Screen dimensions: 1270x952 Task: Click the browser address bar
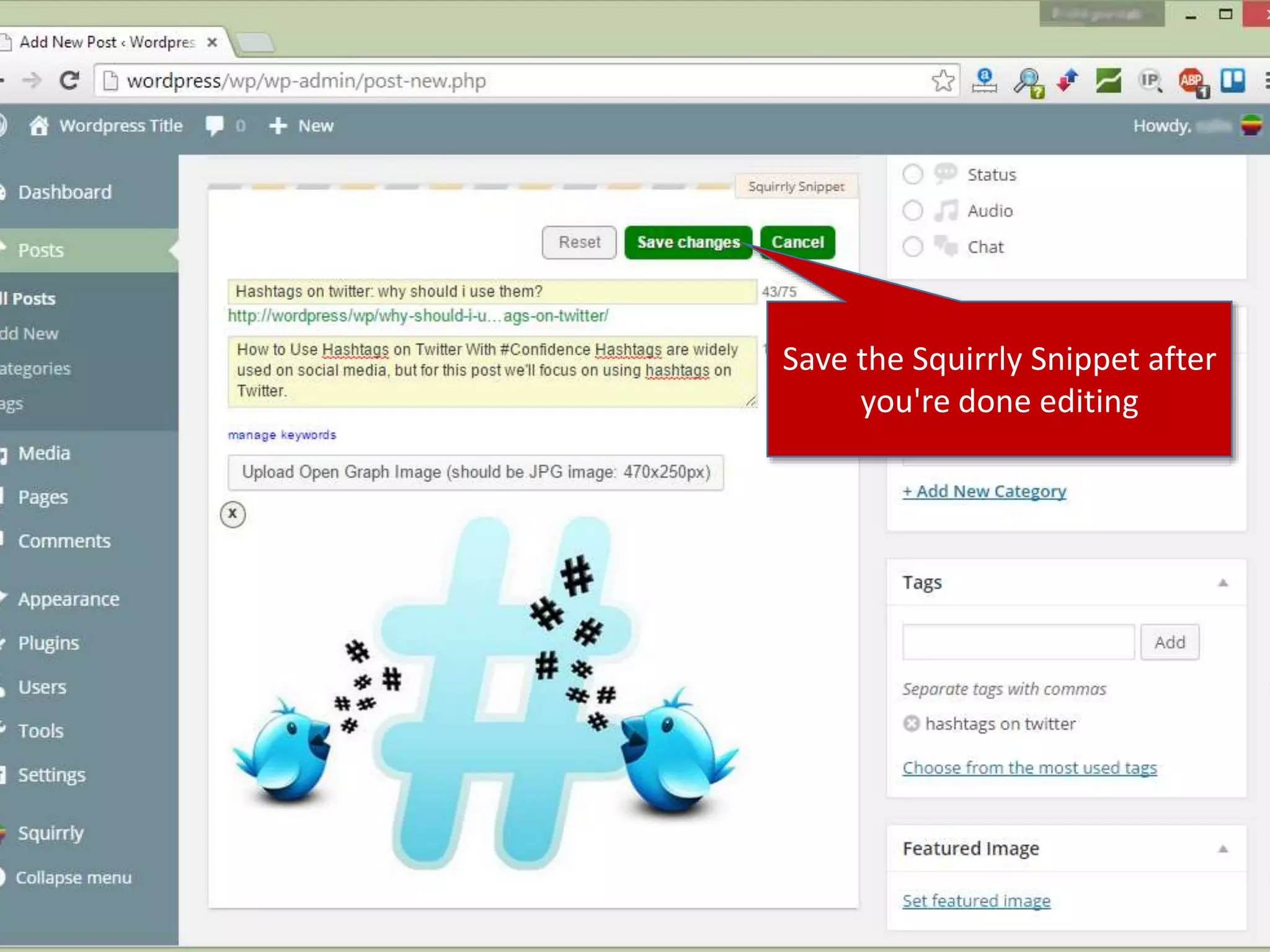click(515, 81)
